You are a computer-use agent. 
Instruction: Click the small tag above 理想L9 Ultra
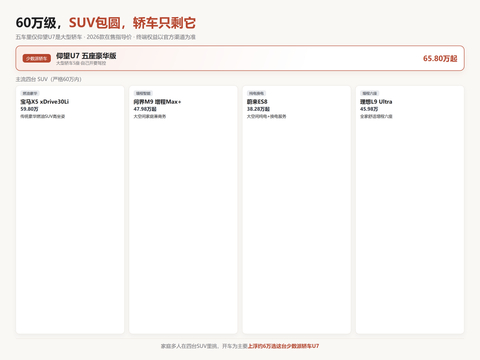(370, 93)
